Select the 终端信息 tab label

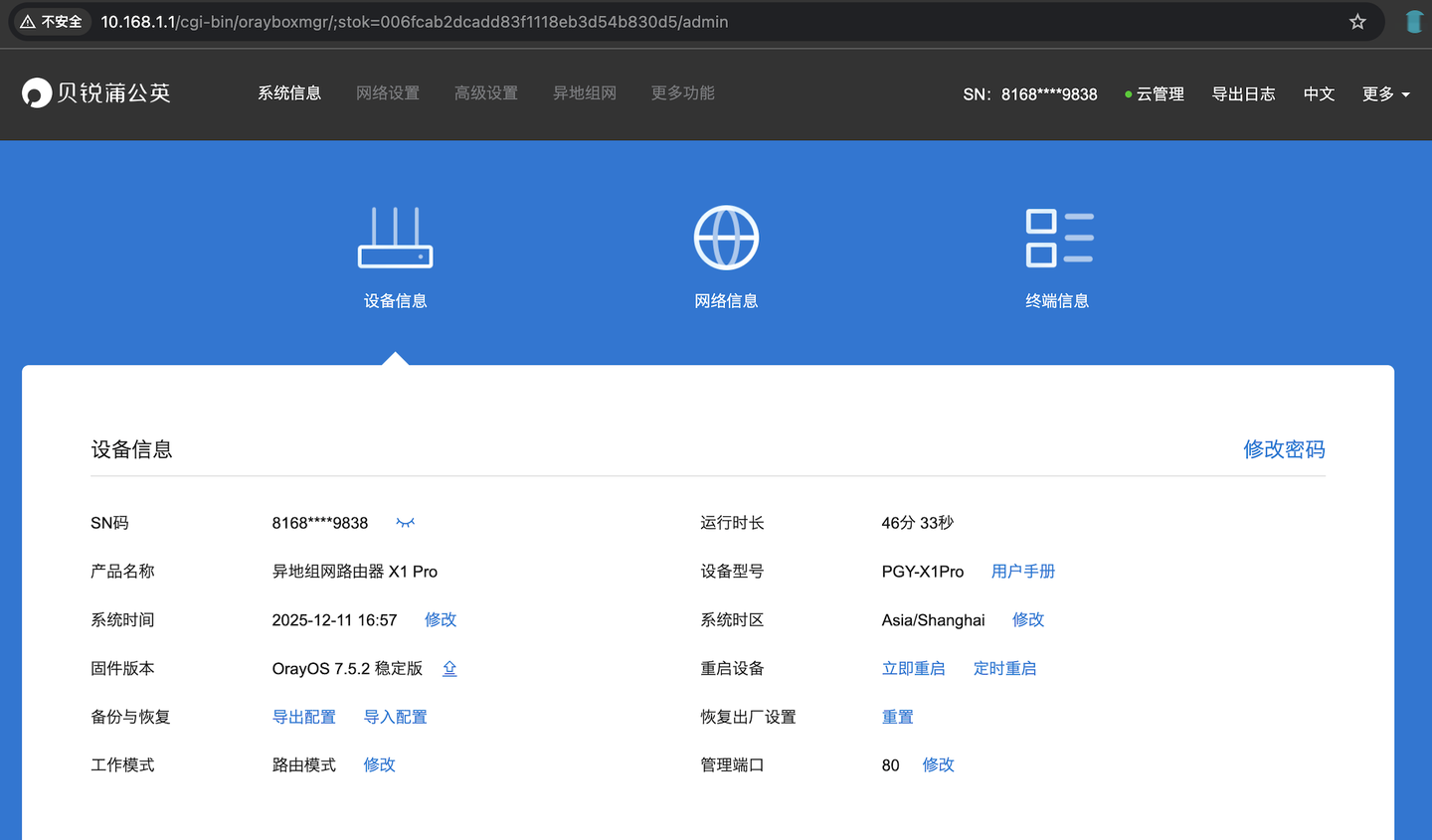coord(1057,300)
